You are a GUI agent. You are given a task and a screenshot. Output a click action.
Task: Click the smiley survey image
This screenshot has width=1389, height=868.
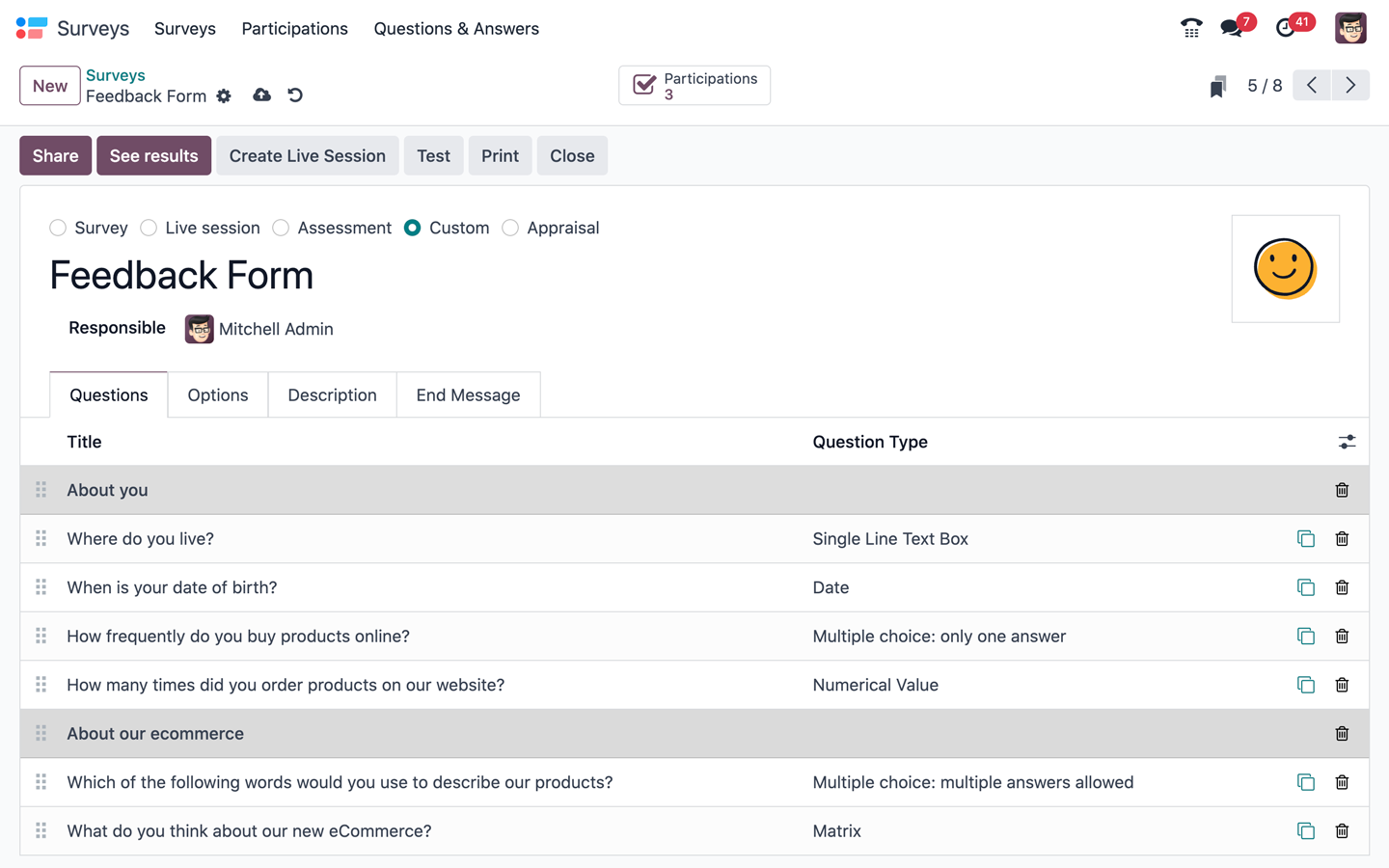(x=1285, y=268)
